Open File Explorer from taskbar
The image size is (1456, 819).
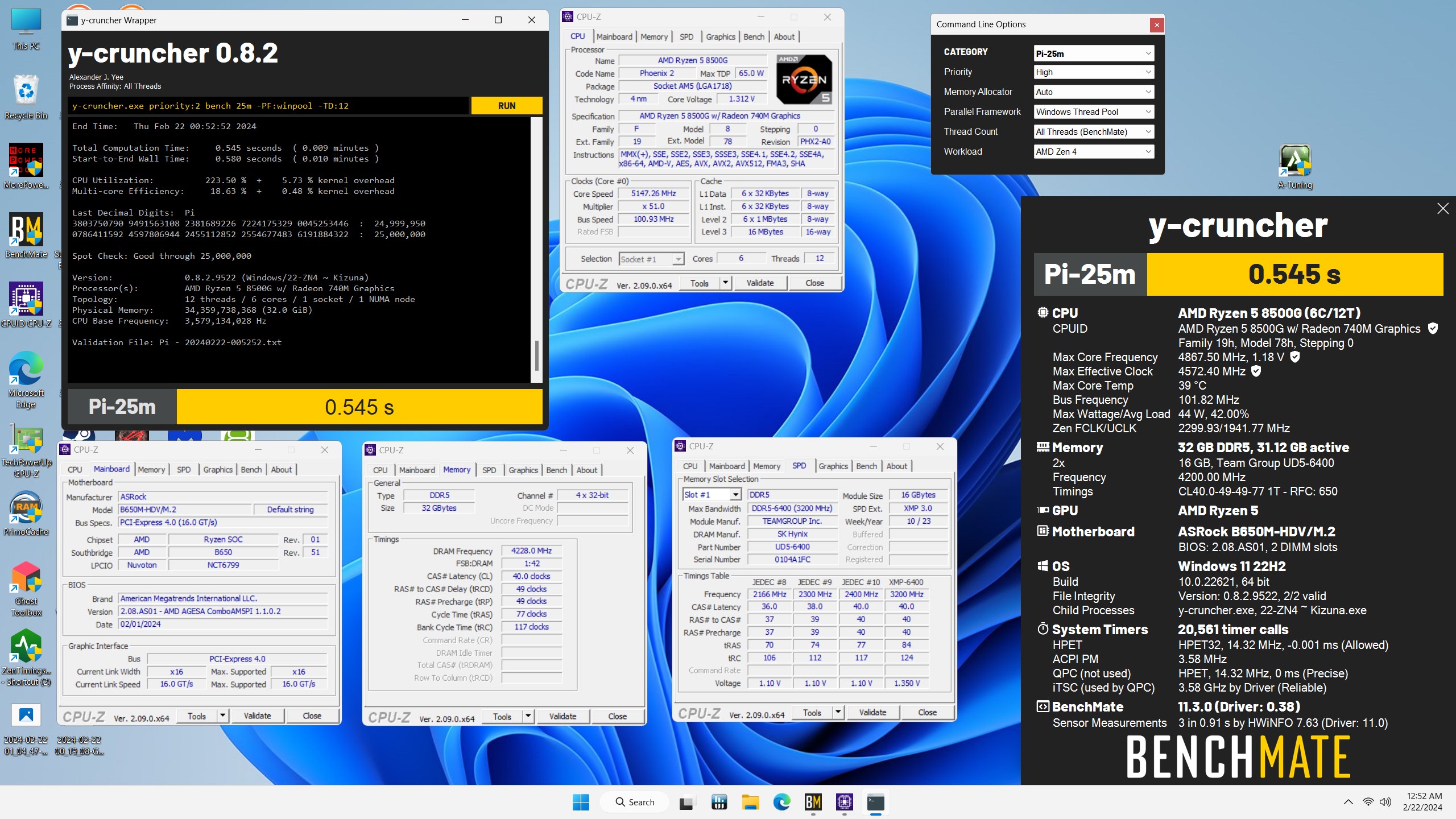click(750, 802)
